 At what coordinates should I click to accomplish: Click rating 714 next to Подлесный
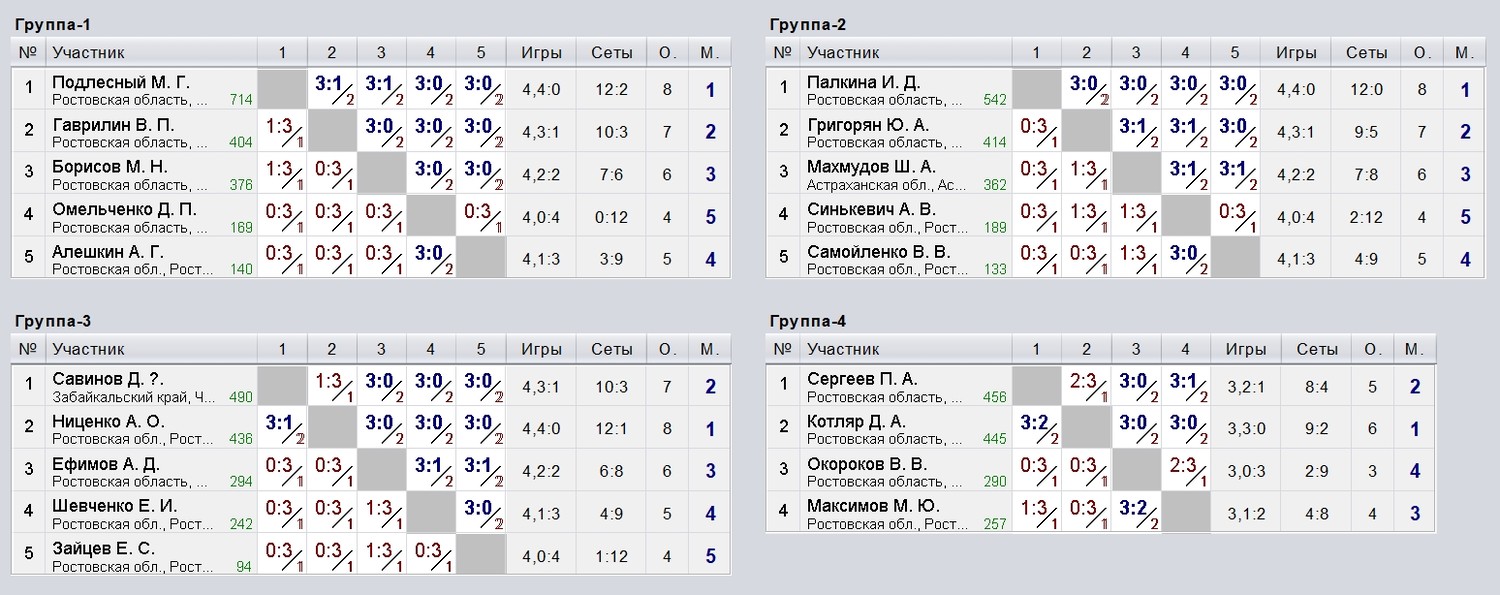tap(240, 100)
